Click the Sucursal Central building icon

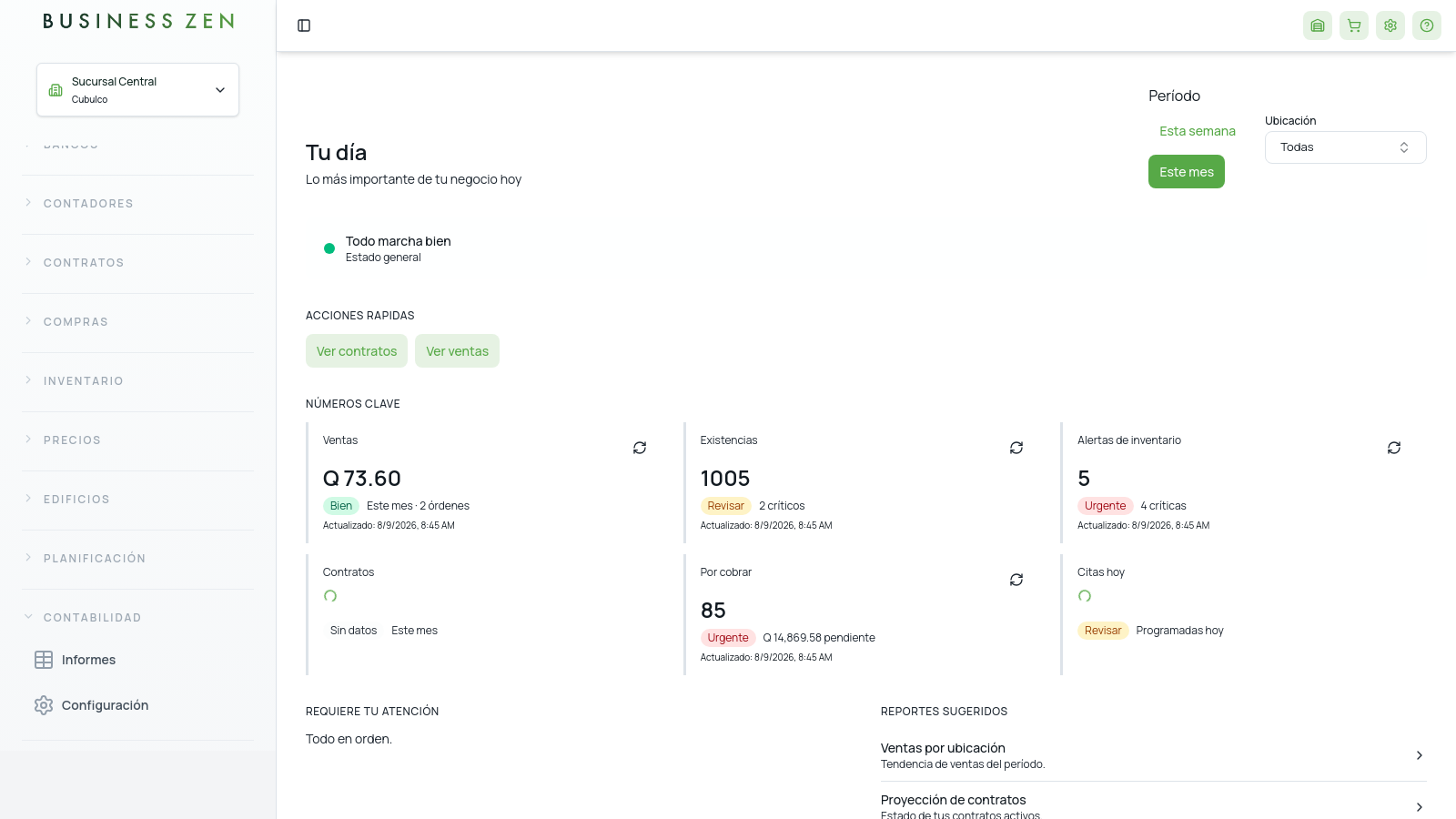tap(56, 90)
